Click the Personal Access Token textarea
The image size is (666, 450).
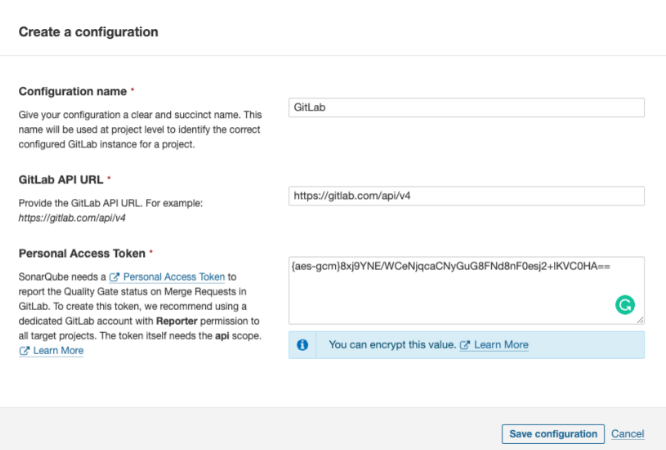point(466,291)
